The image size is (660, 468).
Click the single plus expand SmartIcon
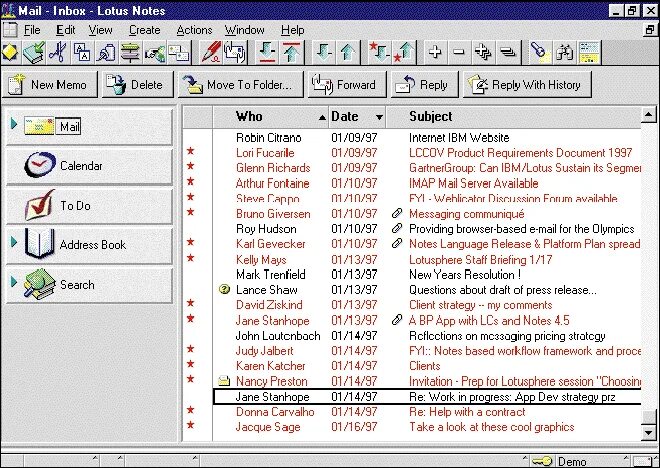(x=435, y=53)
